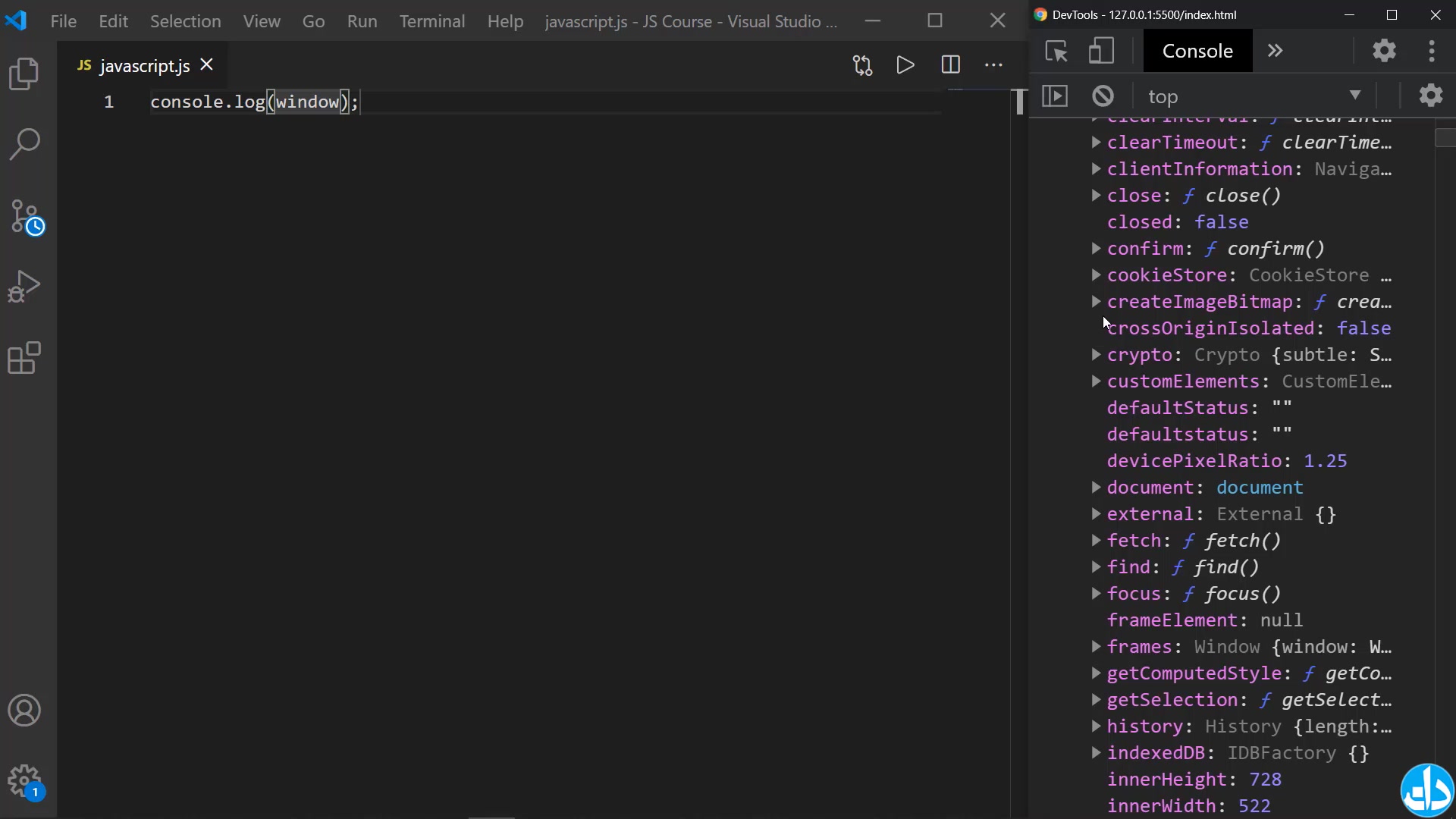Viewport: 1456px width, 819px height.
Task: Expand the clientInformation property
Action: coord(1096,169)
